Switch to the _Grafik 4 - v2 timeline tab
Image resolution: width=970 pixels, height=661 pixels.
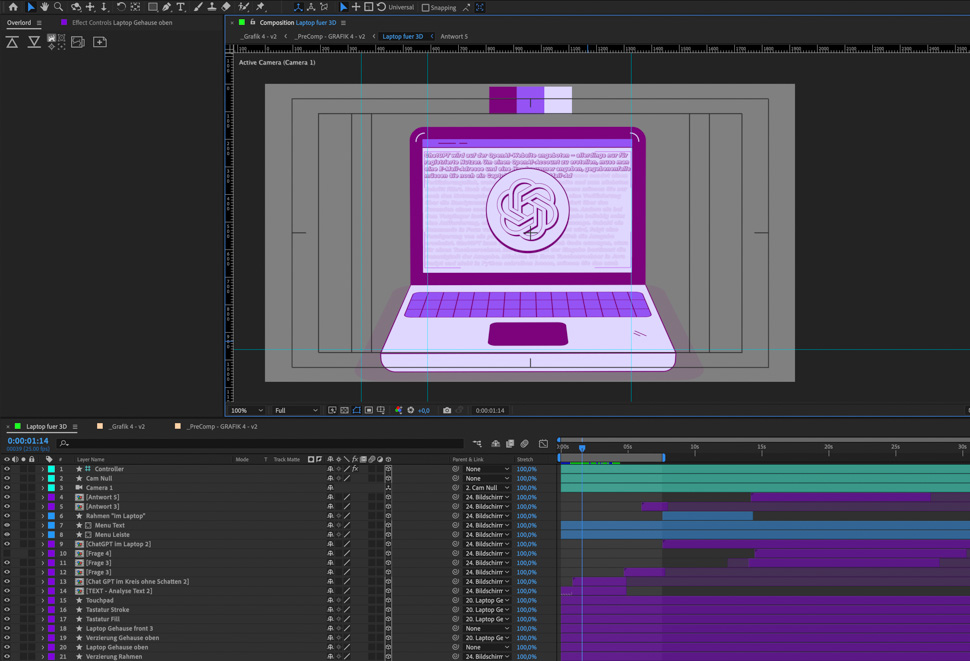[126, 426]
